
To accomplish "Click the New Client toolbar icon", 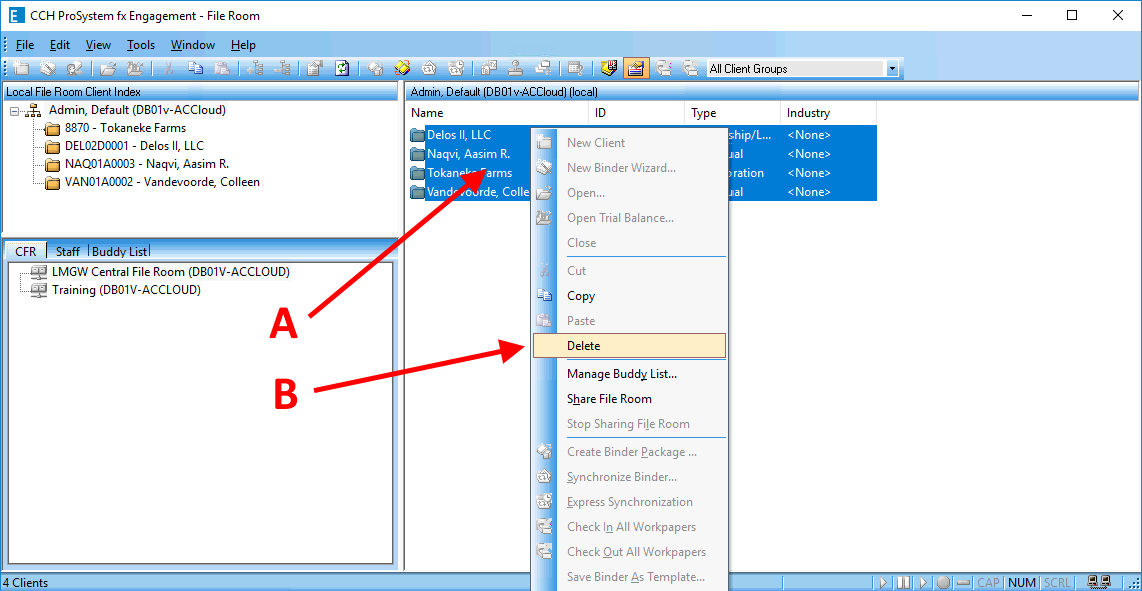I will click(x=20, y=69).
